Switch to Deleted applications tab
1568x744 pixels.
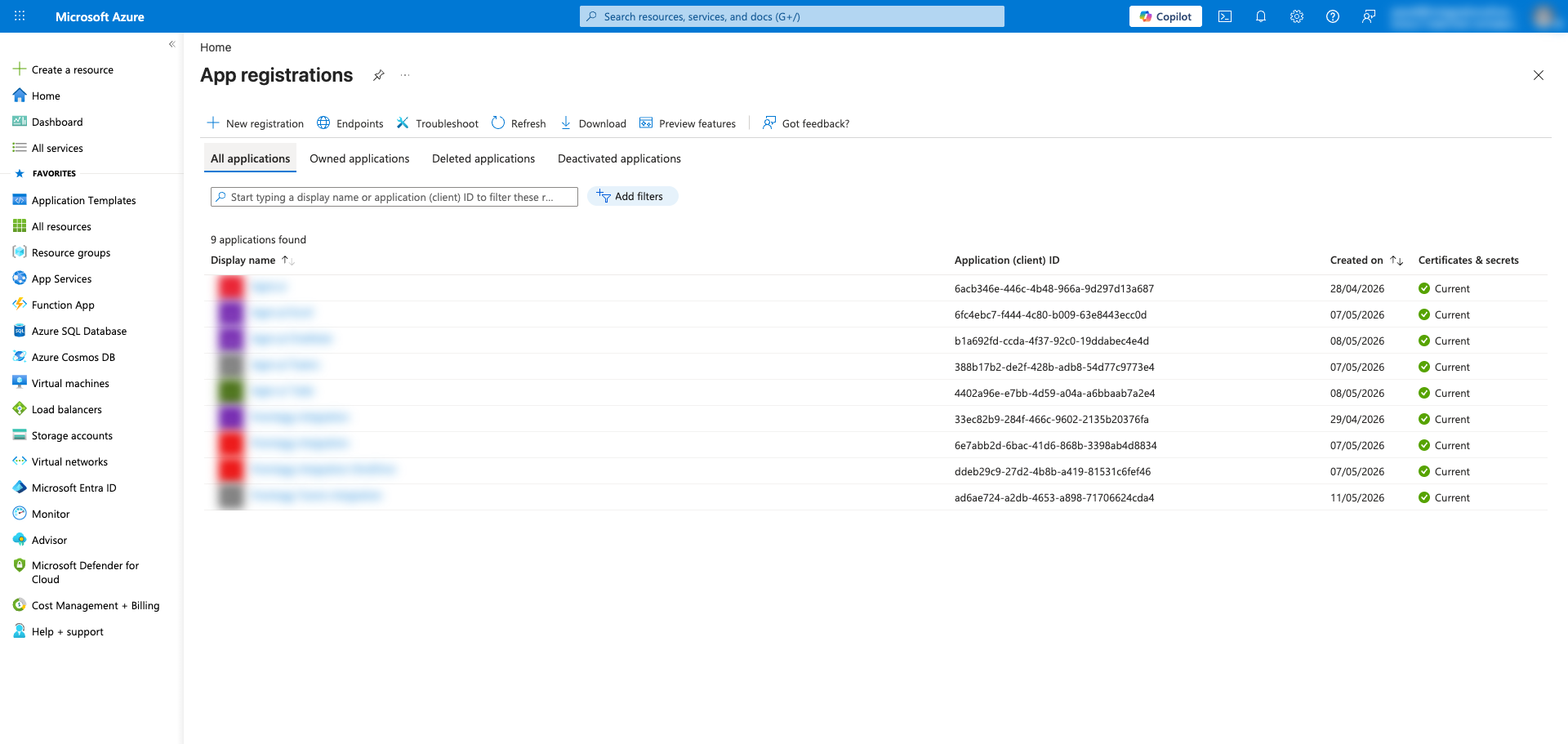click(x=483, y=158)
